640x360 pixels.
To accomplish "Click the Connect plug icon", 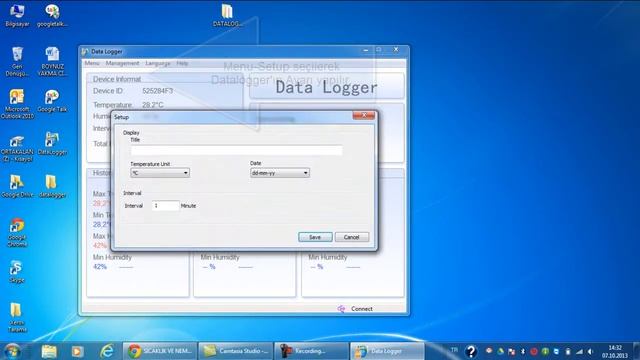I will [x=341, y=309].
